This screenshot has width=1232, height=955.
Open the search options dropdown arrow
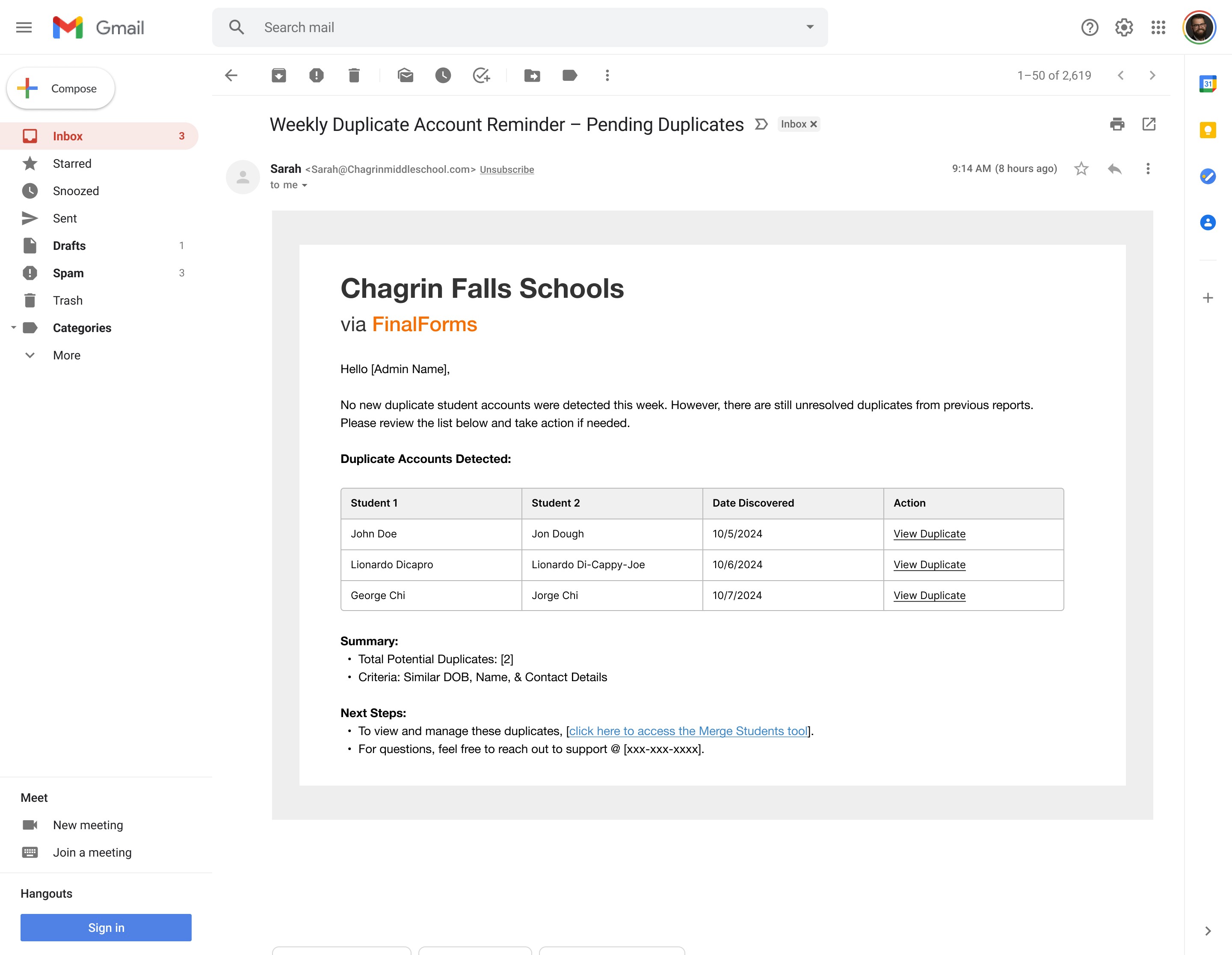pos(810,27)
